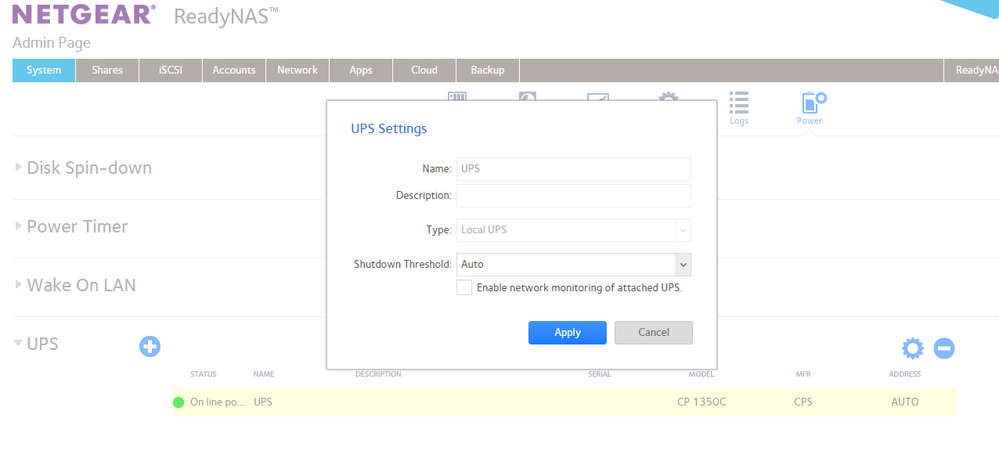999x469 pixels.
Task: Click the NETGEAR logo
Action: point(84,16)
